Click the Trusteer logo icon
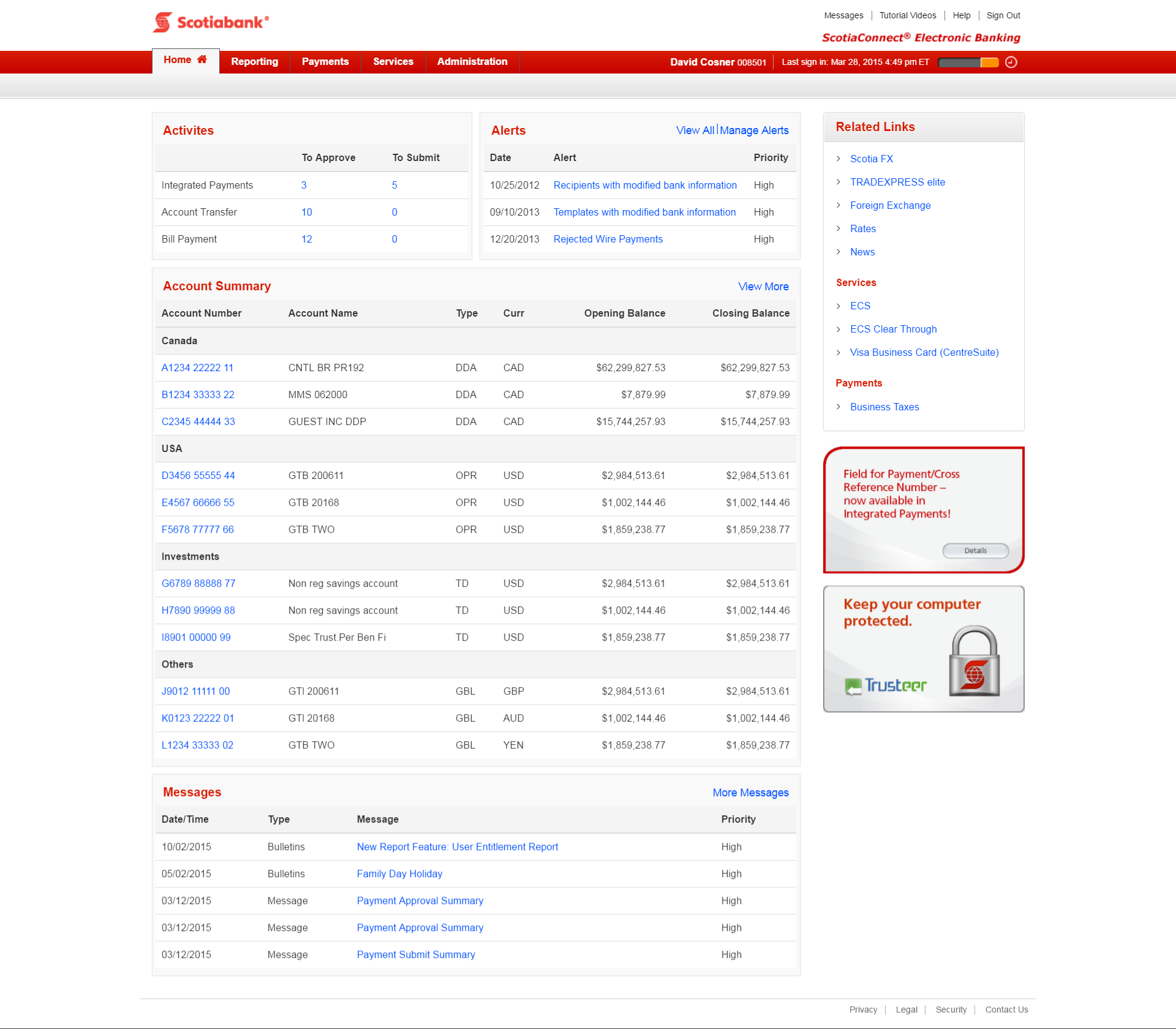 pos(853,687)
